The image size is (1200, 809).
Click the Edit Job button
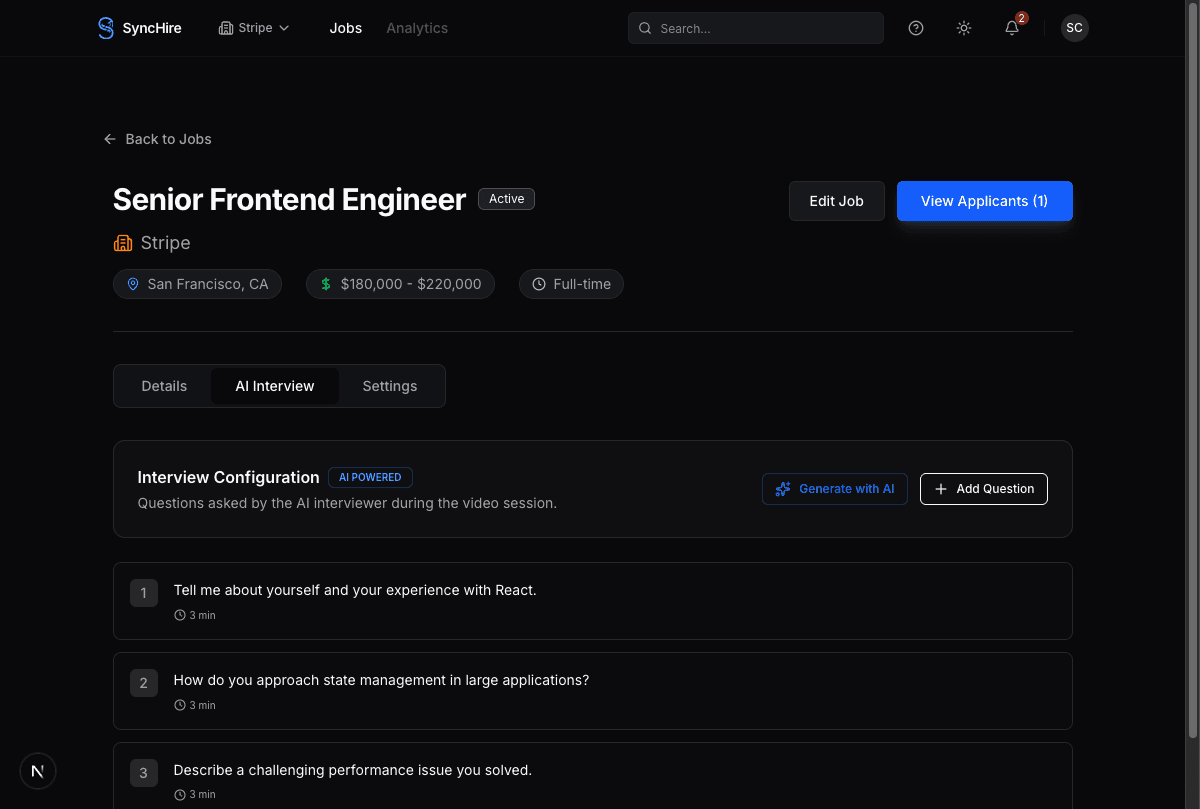pyautogui.click(x=836, y=201)
